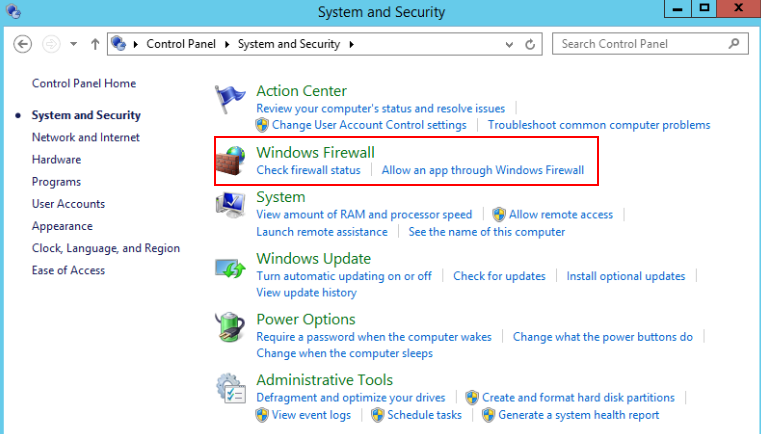Click the System computer icon
The image size is (761, 434).
coord(231,206)
